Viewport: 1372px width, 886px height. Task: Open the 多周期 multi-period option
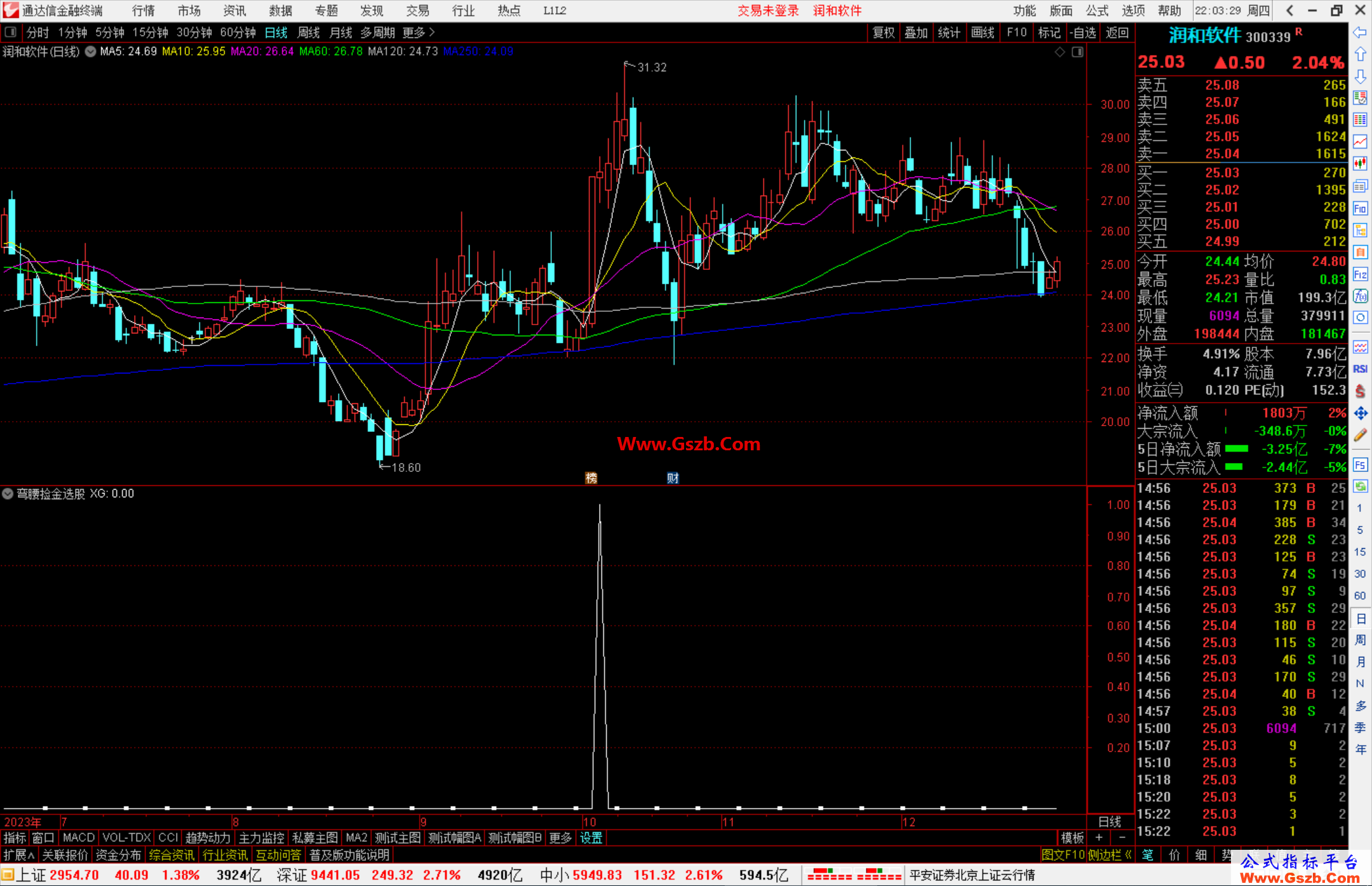[x=377, y=32]
